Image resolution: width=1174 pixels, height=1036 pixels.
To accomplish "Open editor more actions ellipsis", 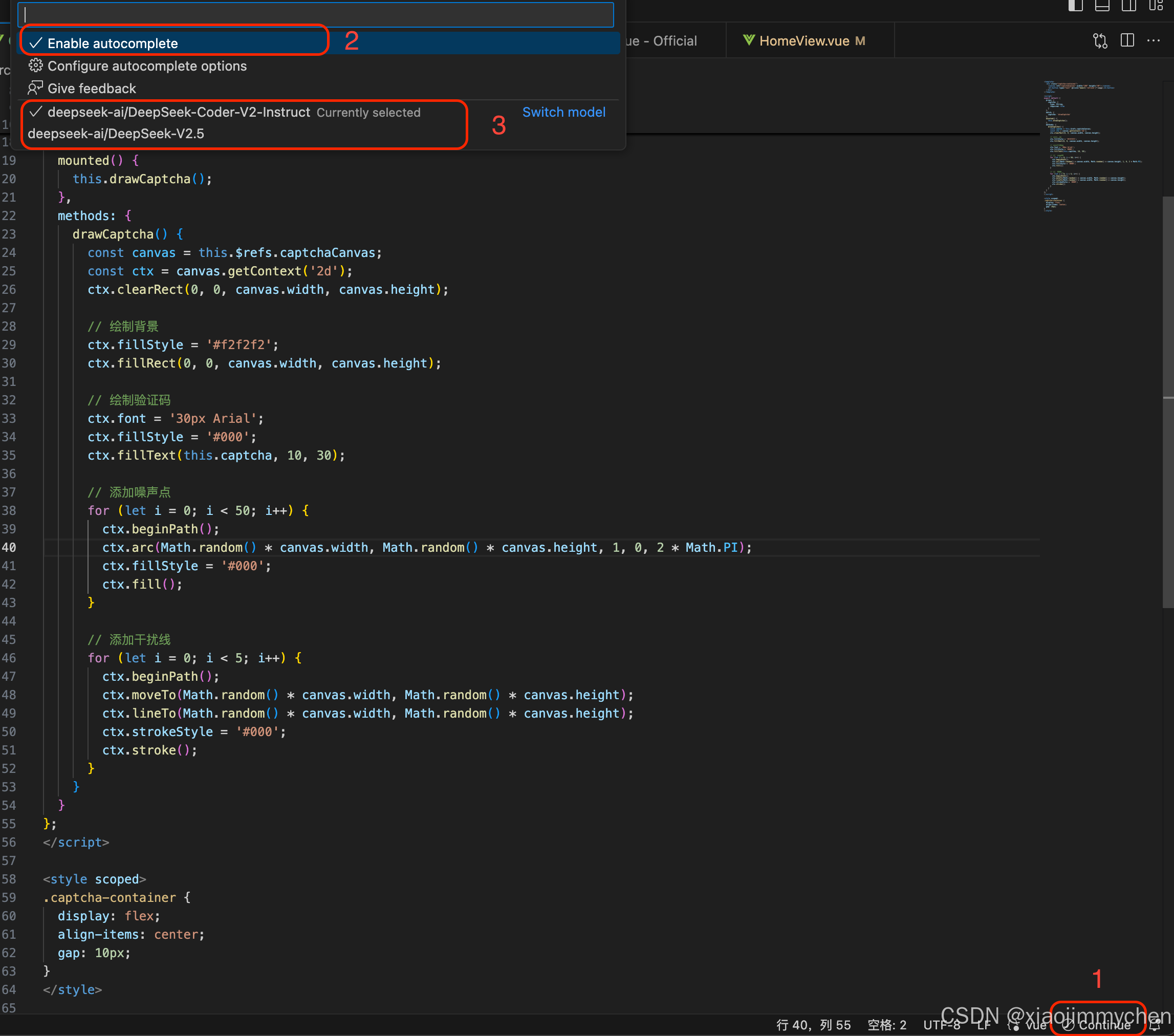I will pyautogui.click(x=1154, y=41).
